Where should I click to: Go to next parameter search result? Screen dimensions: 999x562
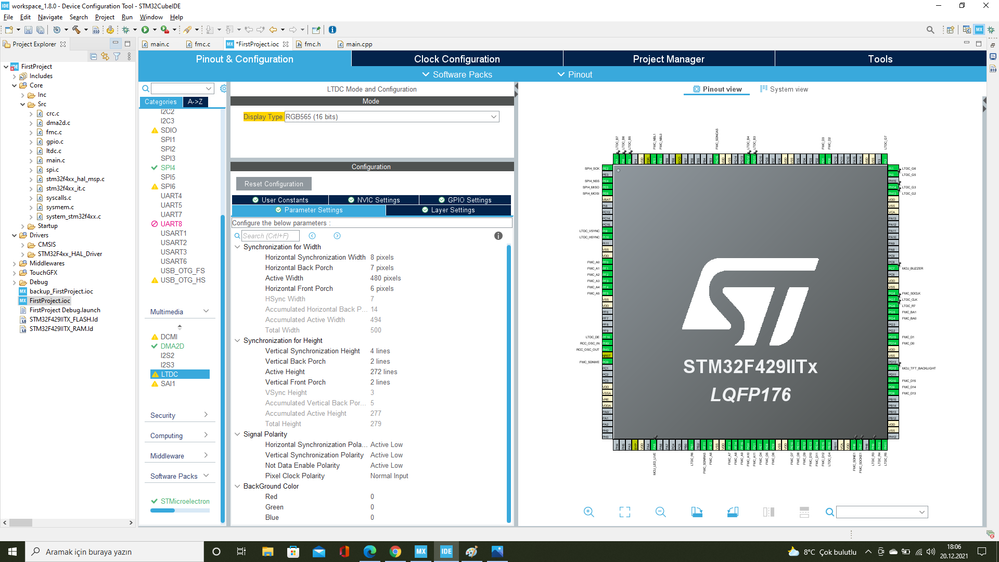point(337,236)
